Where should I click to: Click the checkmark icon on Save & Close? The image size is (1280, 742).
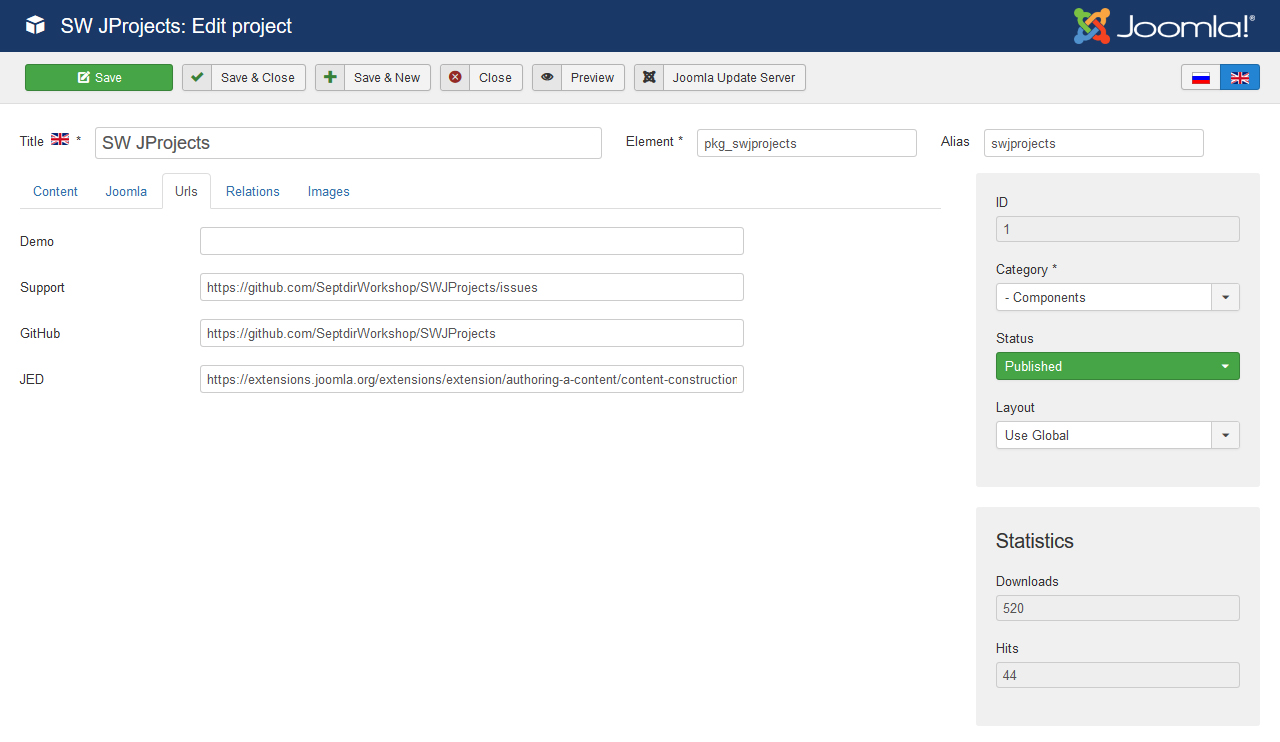pyautogui.click(x=197, y=77)
